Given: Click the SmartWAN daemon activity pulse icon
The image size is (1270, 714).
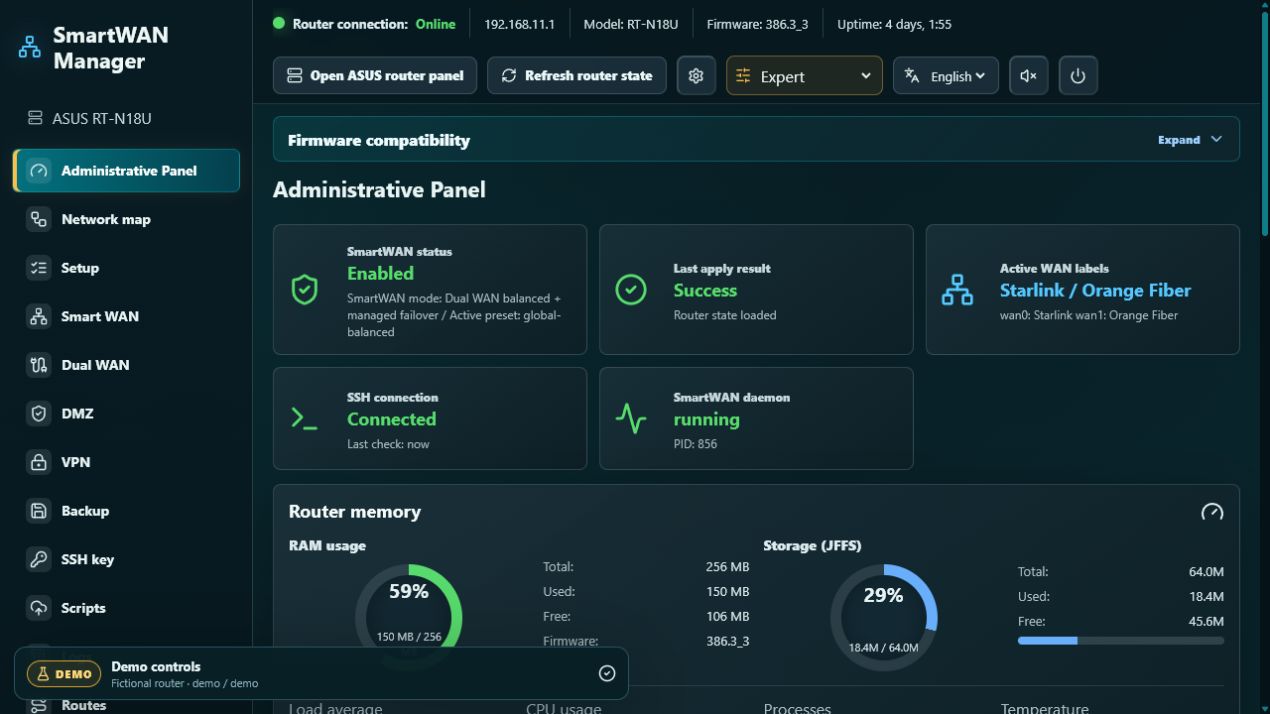Looking at the screenshot, I should 630,419.
